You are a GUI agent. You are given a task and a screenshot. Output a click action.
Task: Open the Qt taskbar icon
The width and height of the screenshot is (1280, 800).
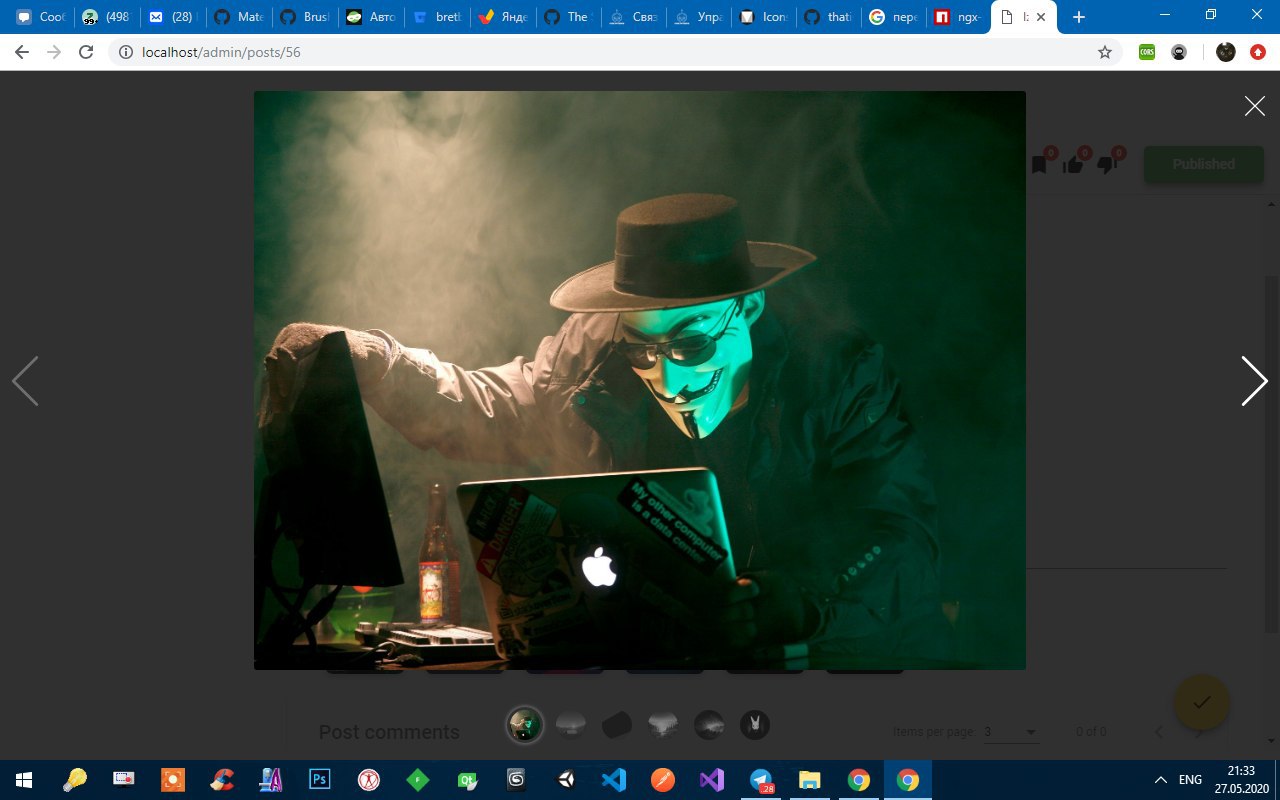click(468, 780)
